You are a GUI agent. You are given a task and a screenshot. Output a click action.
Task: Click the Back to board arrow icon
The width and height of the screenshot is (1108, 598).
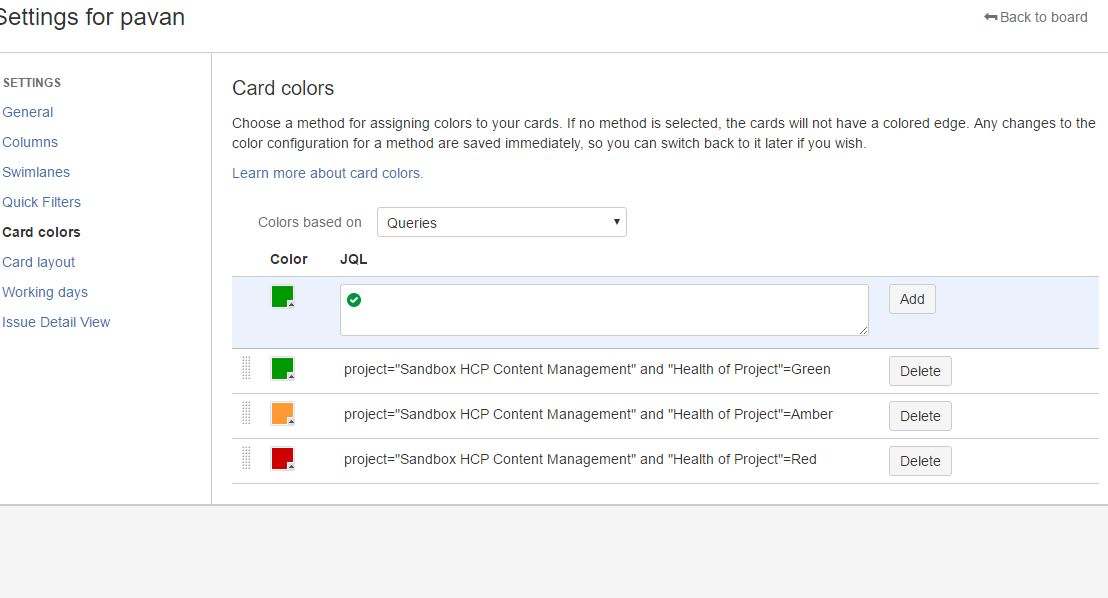pos(990,17)
